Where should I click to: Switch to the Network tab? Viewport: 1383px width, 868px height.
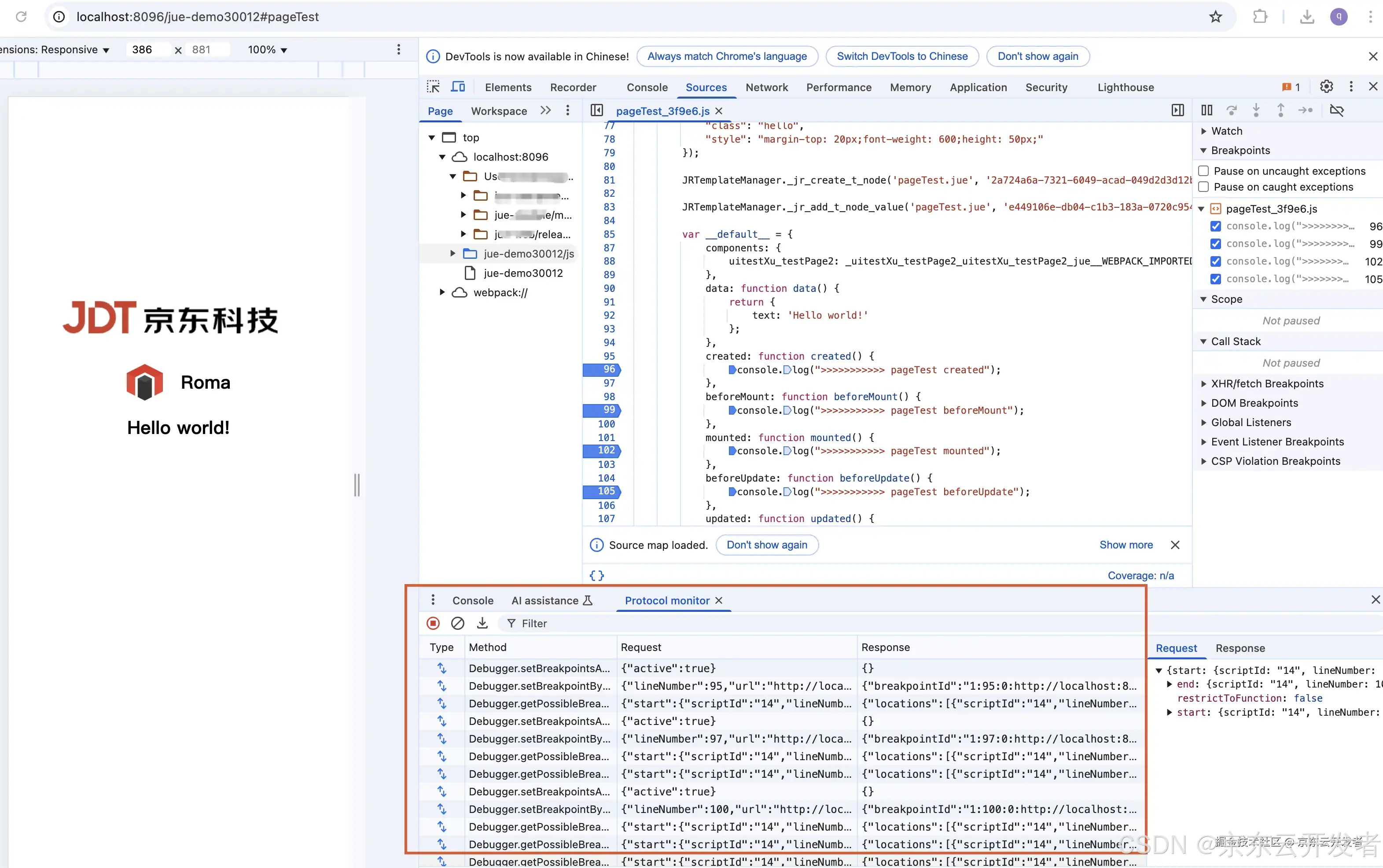pyautogui.click(x=767, y=87)
